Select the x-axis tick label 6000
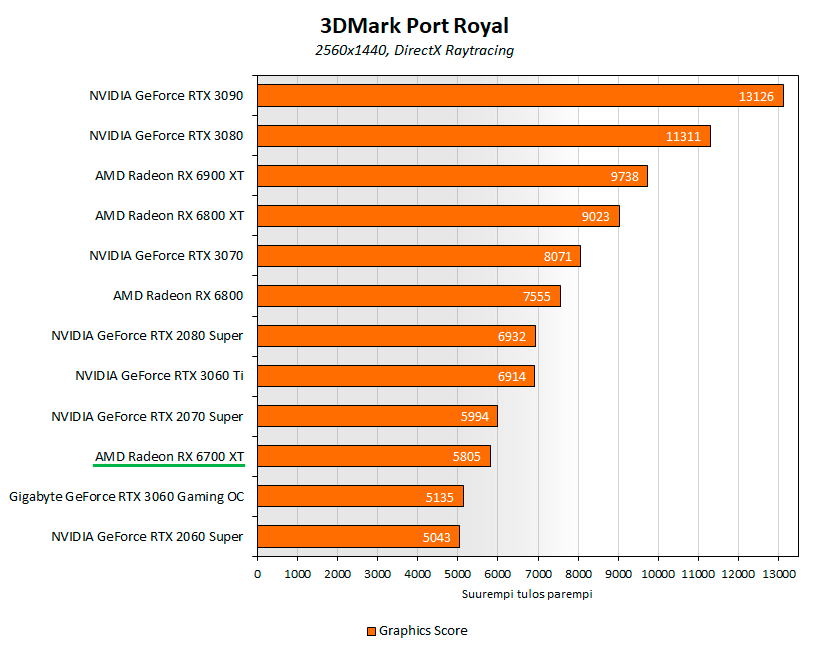 [498, 574]
